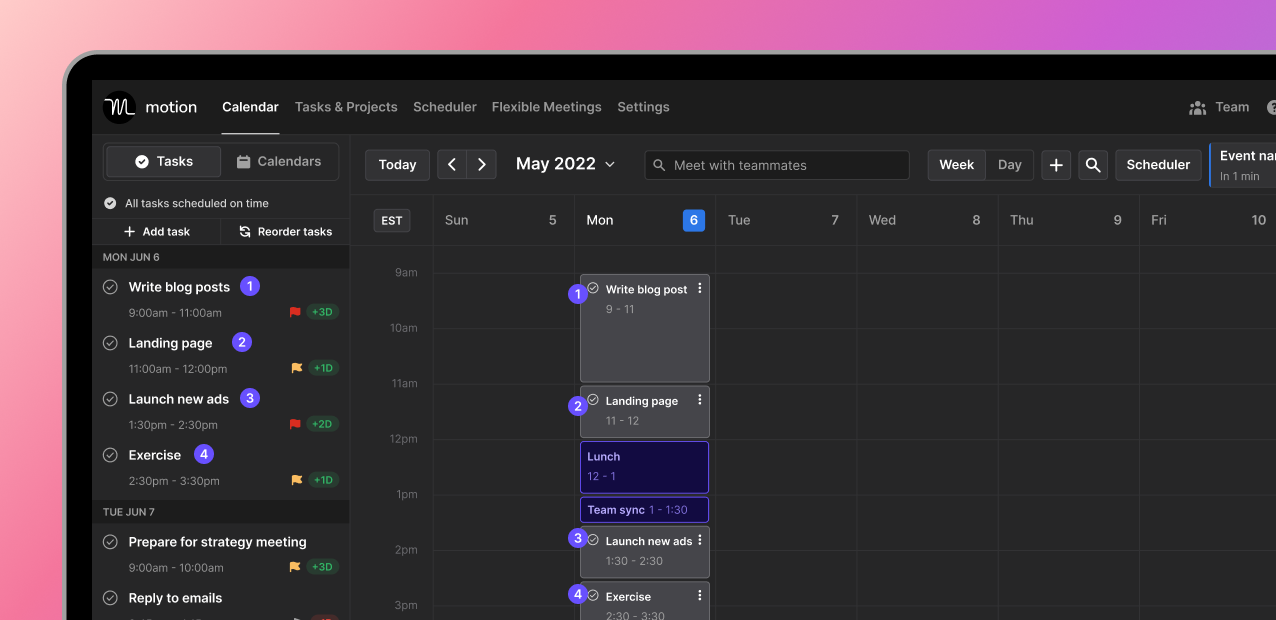1276x620 pixels.
Task: Check off the Landing page task
Action: (x=111, y=343)
